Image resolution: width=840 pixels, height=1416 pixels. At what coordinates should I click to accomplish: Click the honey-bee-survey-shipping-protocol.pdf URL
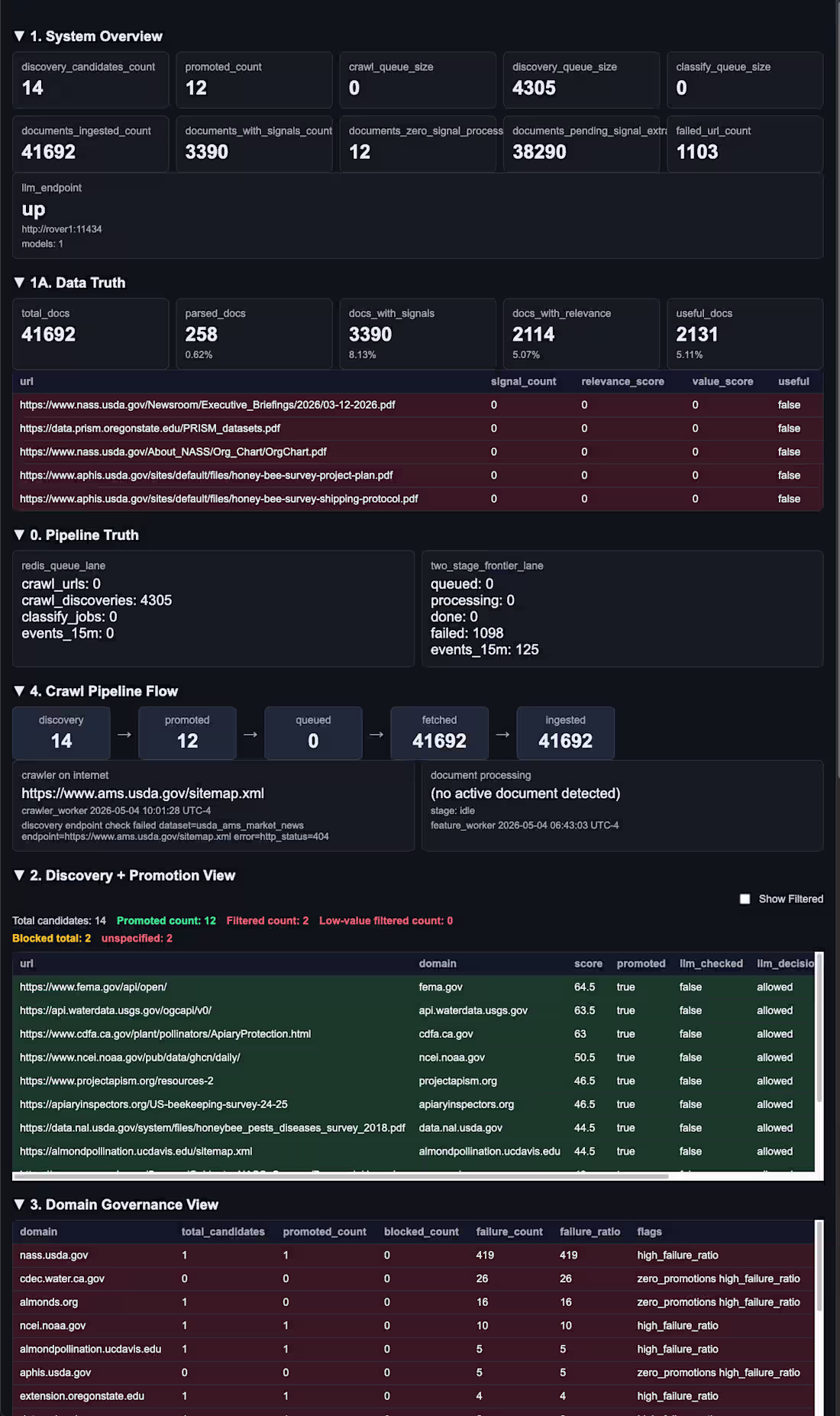[219, 499]
